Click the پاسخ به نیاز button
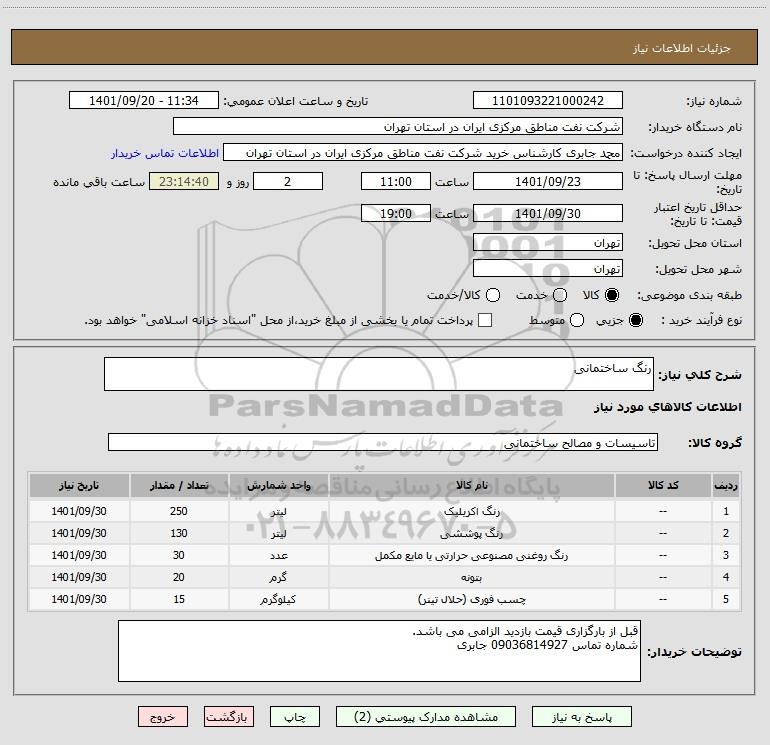This screenshot has height=745, width=770. (582, 717)
